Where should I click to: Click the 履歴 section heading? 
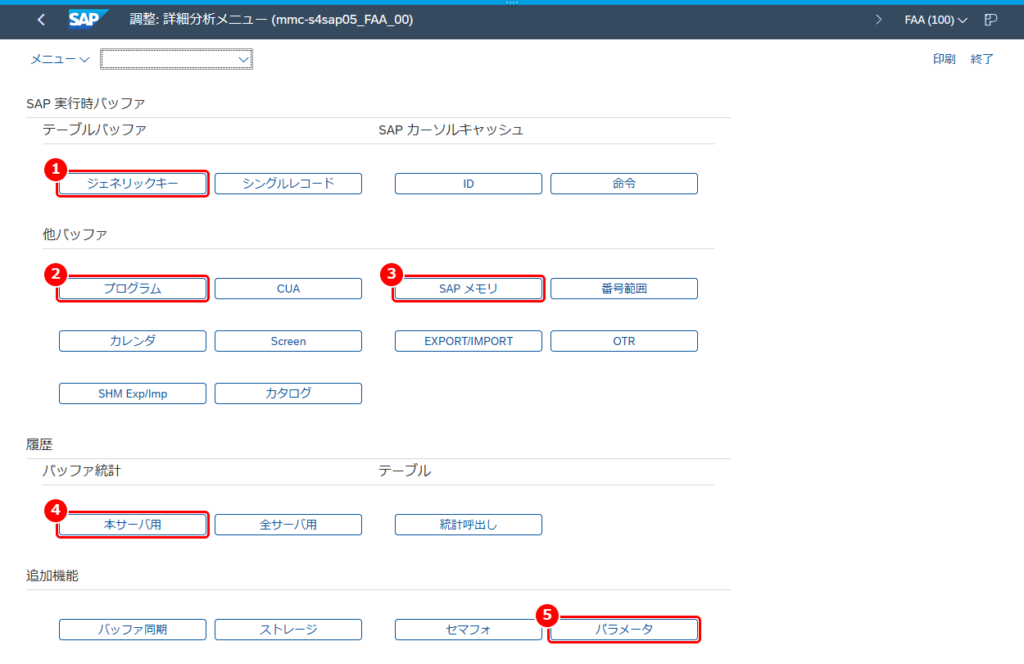coord(39,444)
